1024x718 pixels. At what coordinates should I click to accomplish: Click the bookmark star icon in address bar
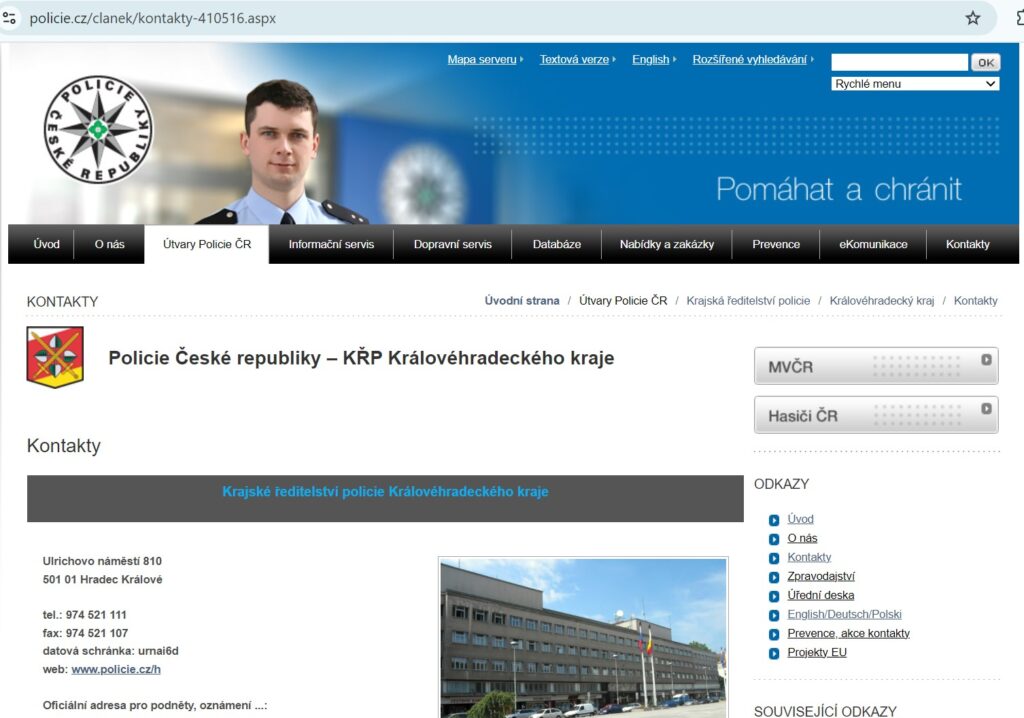pos(972,18)
